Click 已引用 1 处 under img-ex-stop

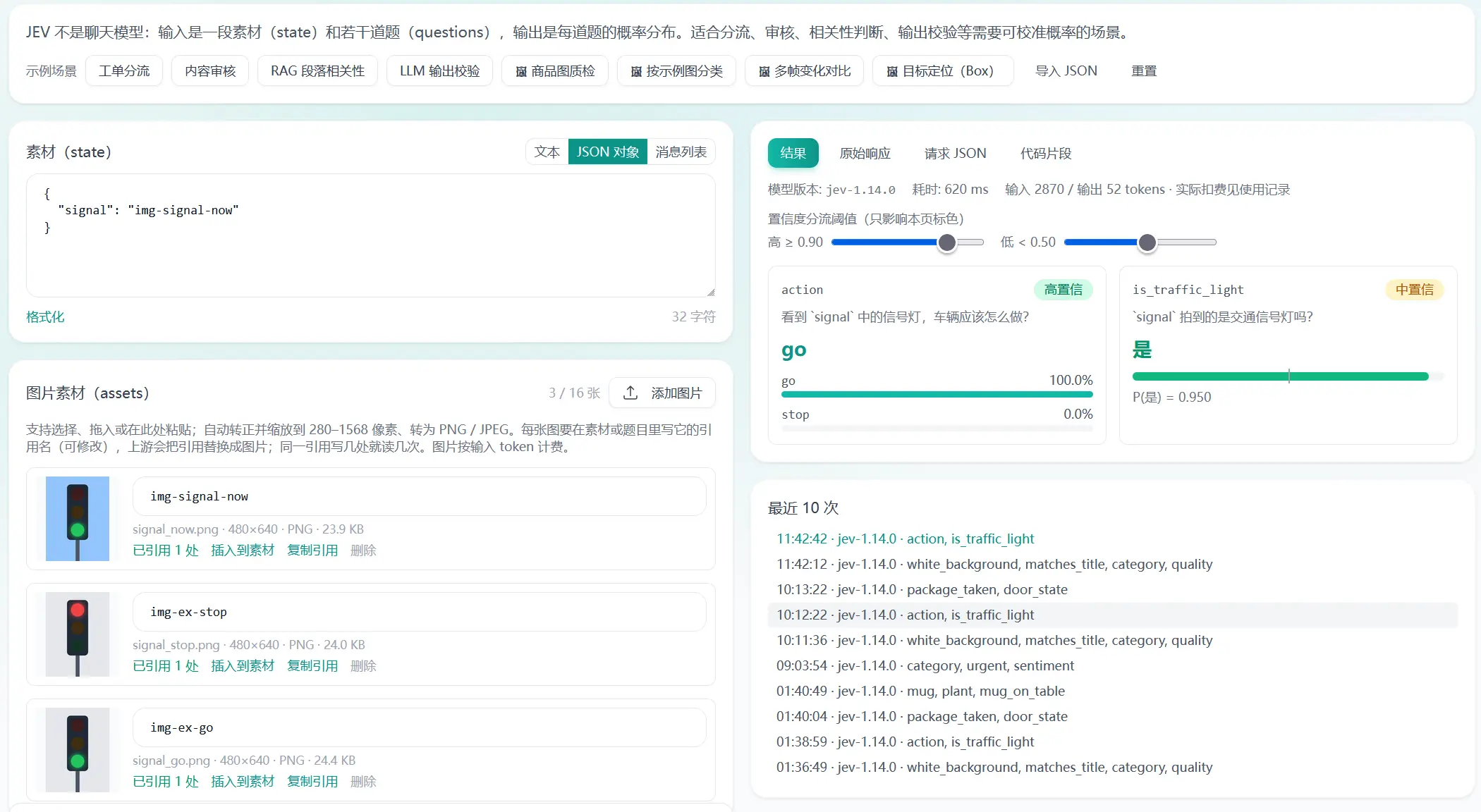tap(166, 665)
